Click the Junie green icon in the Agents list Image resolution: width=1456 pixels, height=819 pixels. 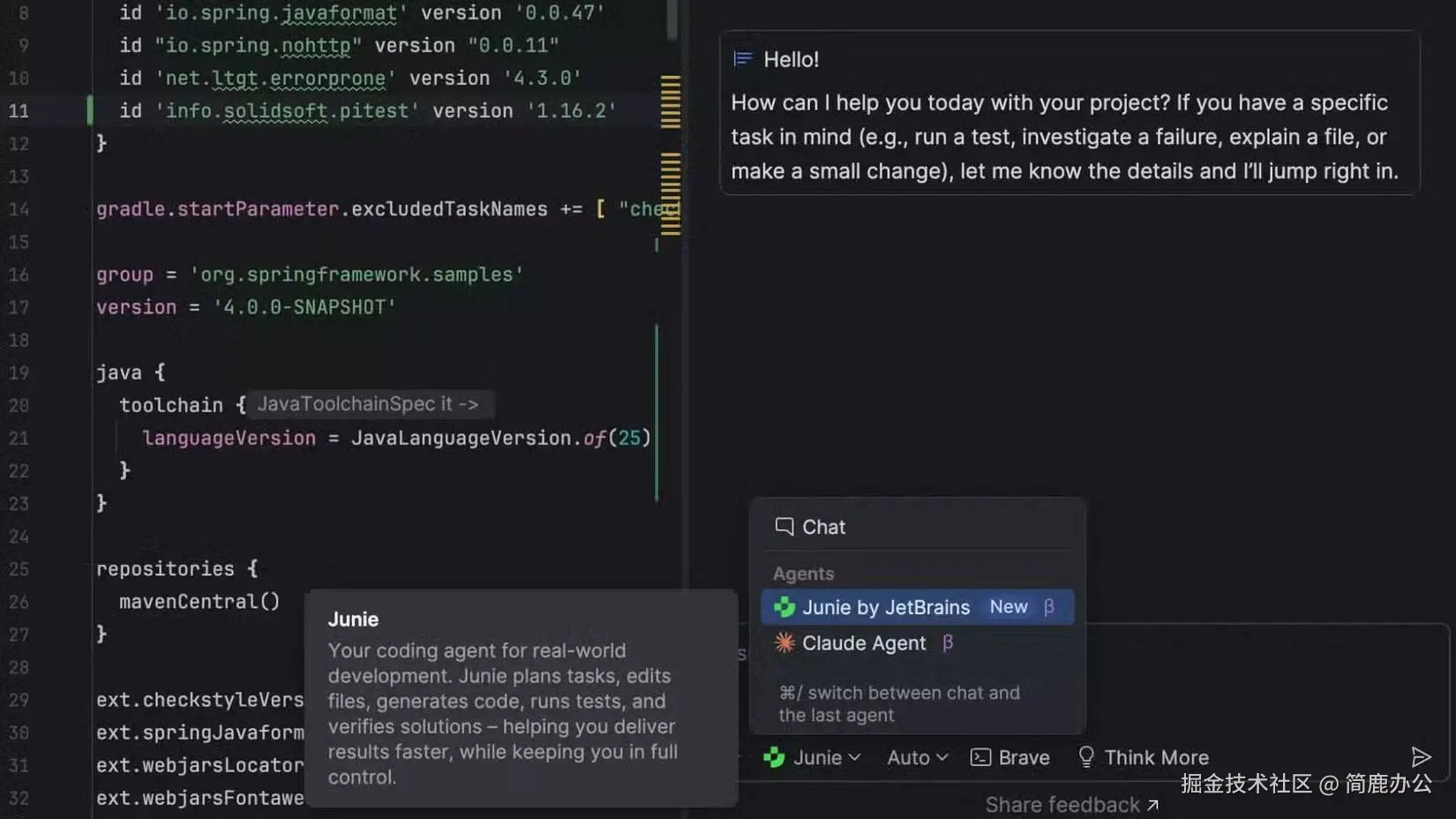pyautogui.click(x=784, y=607)
